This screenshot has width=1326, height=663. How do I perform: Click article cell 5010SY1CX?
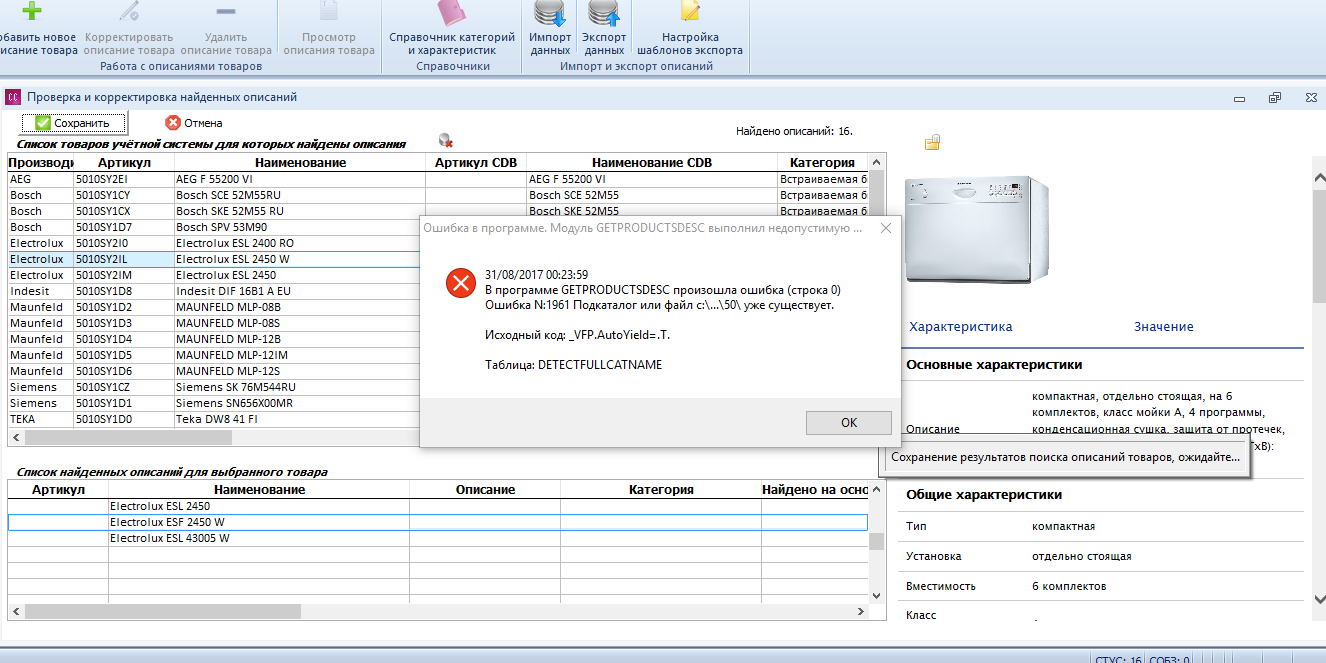point(124,211)
